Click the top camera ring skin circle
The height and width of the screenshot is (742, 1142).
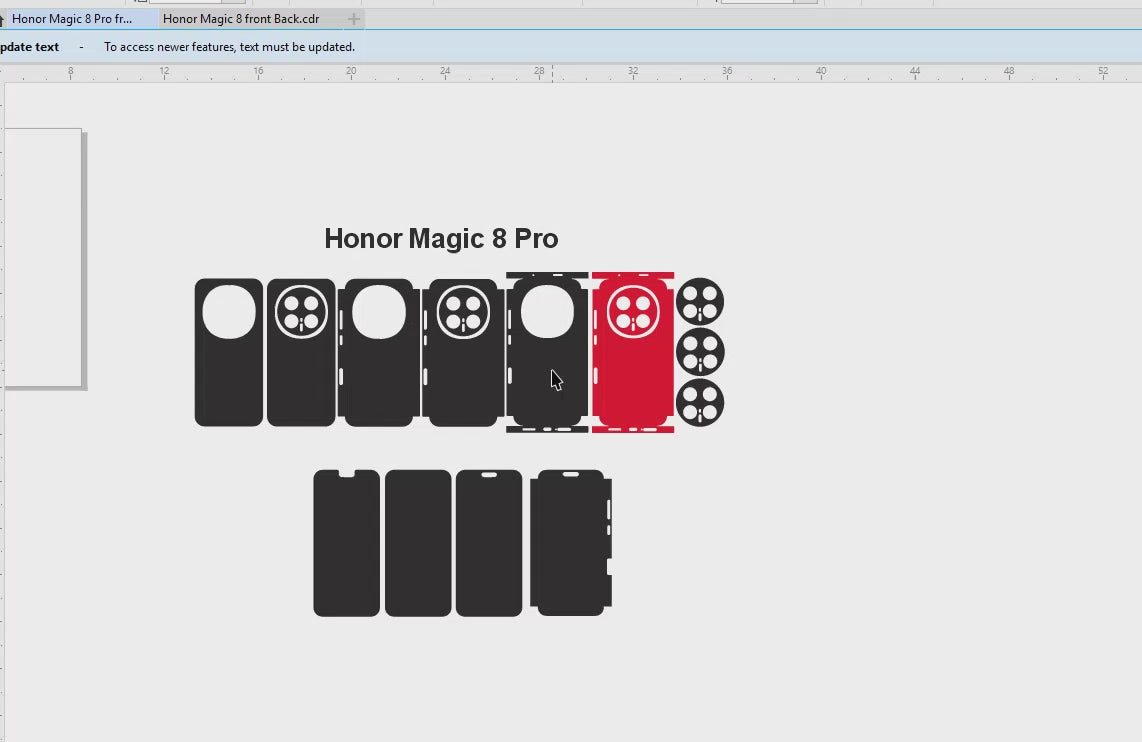tap(700, 301)
